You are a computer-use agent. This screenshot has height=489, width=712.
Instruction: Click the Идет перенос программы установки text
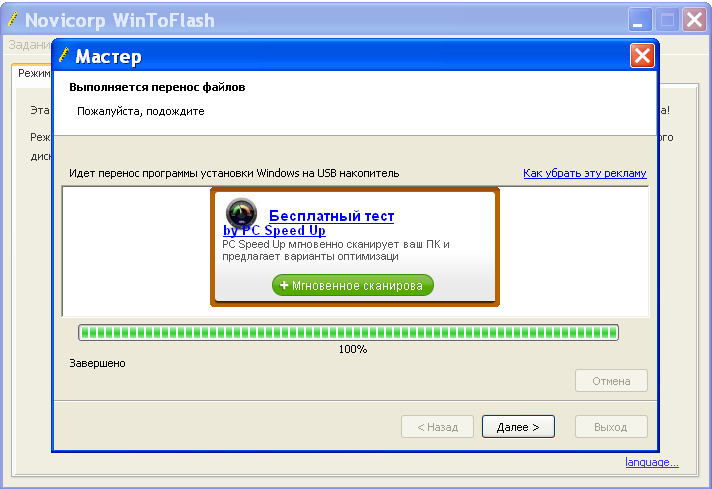coord(234,173)
